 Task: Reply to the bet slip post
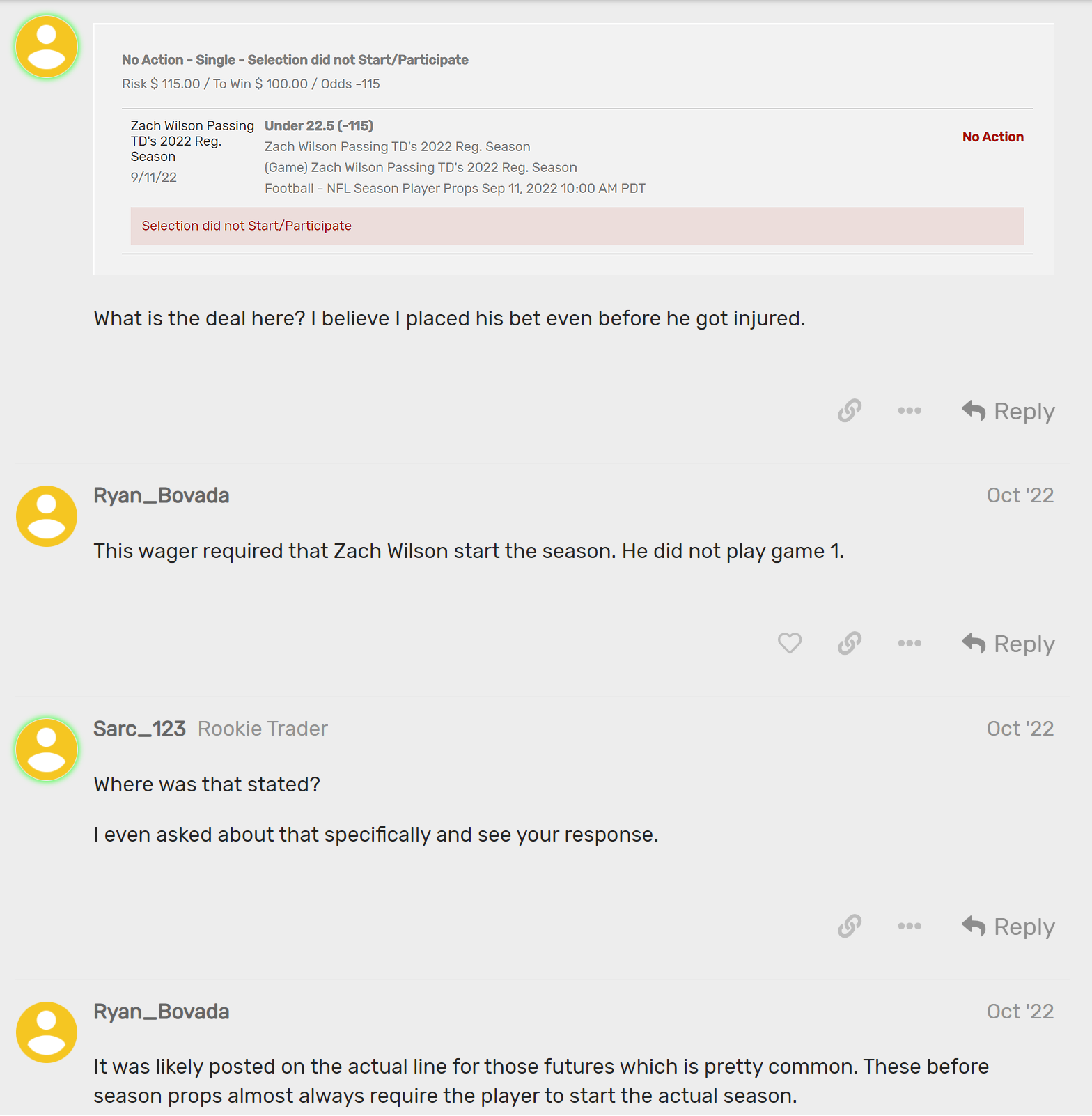1008,411
